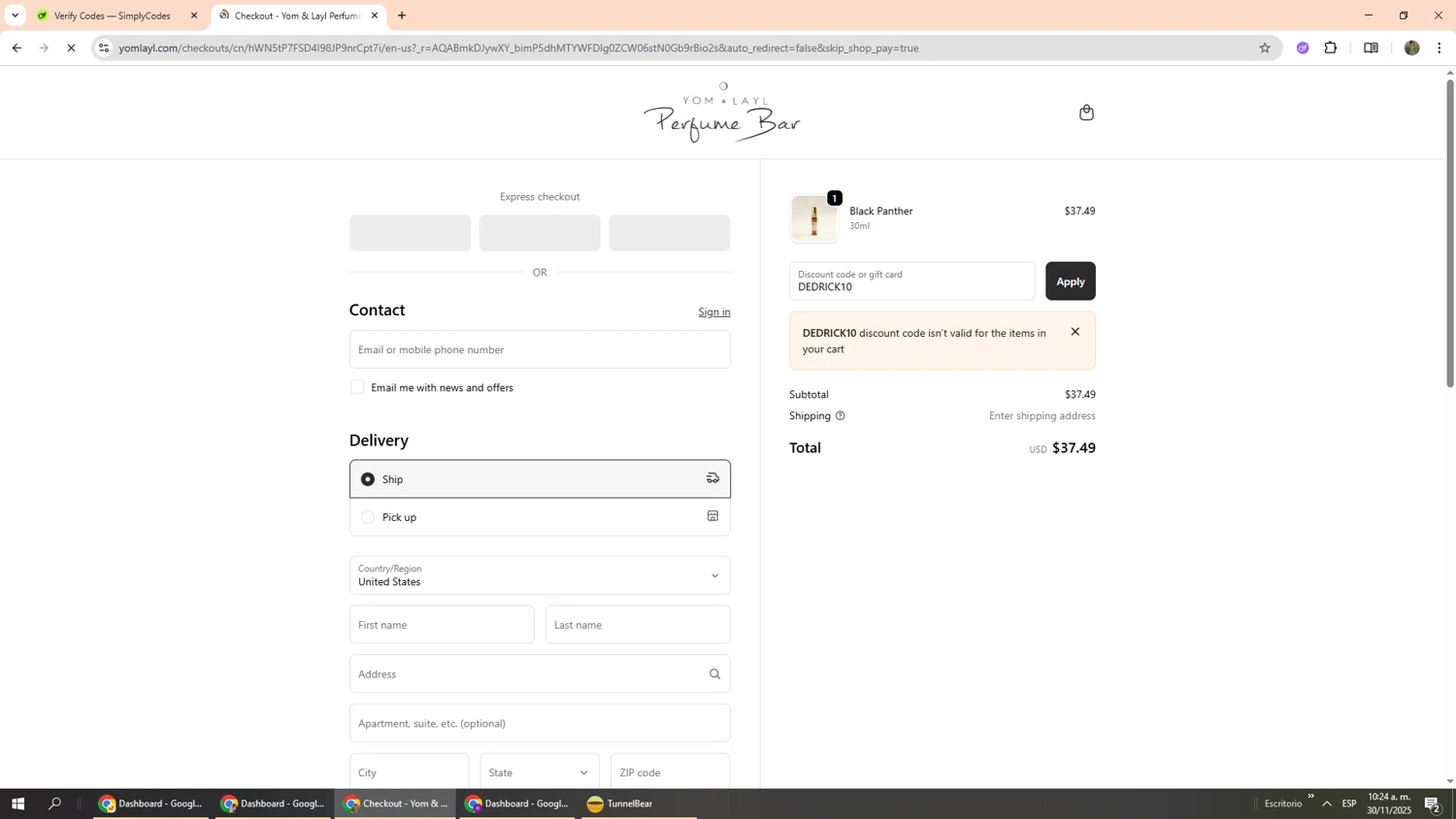Viewport: 1456px width, 819px height.
Task: Click the City field
Action: point(410,772)
